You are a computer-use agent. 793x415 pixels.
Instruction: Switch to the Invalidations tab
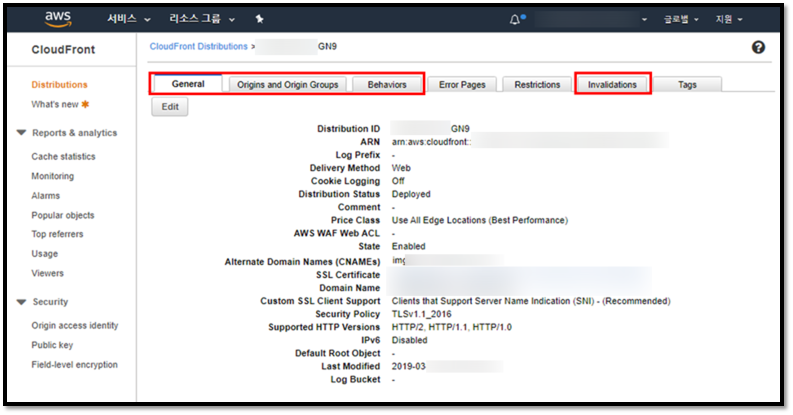point(612,84)
